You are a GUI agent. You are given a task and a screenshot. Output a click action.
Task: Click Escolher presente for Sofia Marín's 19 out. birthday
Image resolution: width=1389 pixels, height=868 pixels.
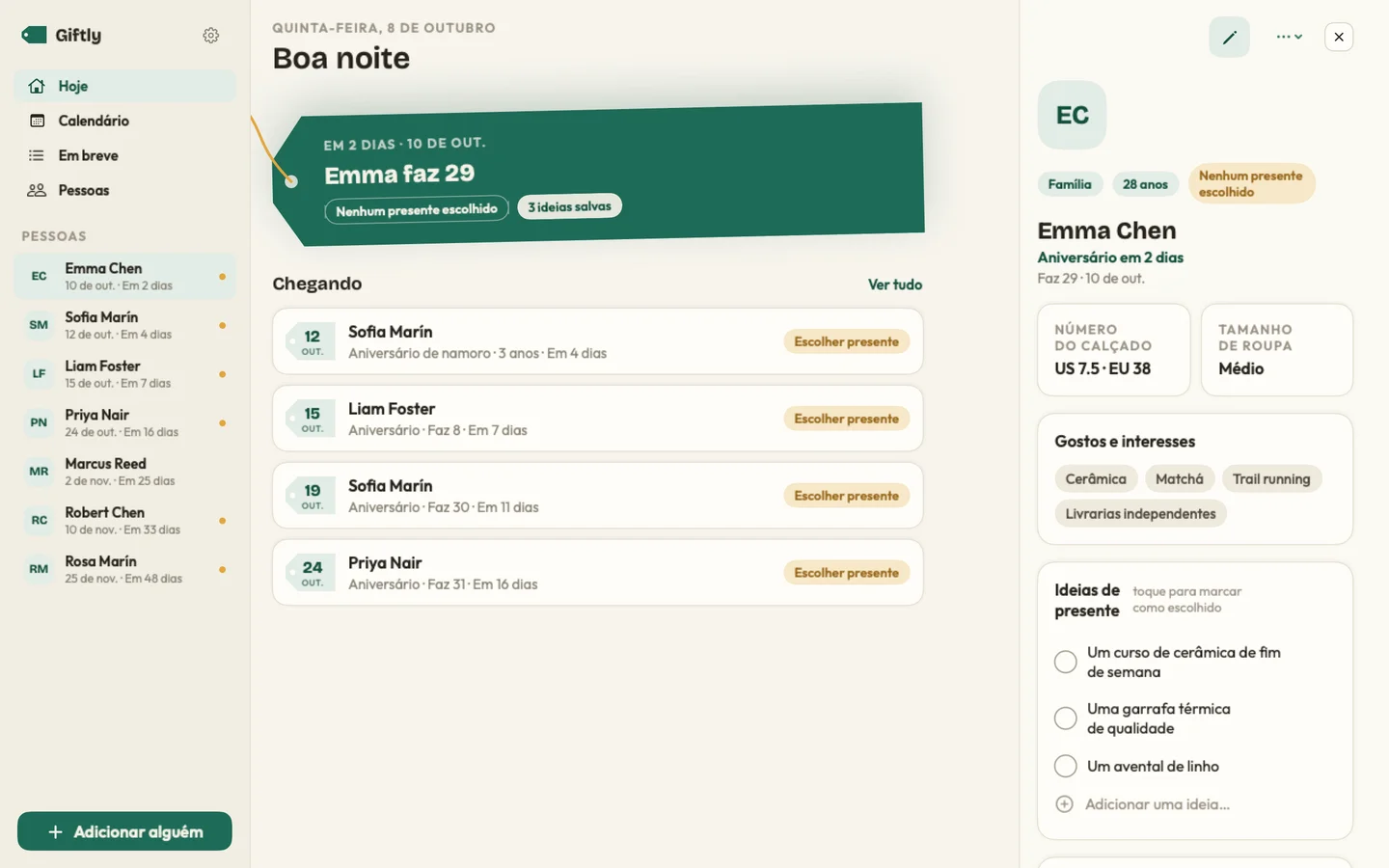pyautogui.click(x=846, y=496)
